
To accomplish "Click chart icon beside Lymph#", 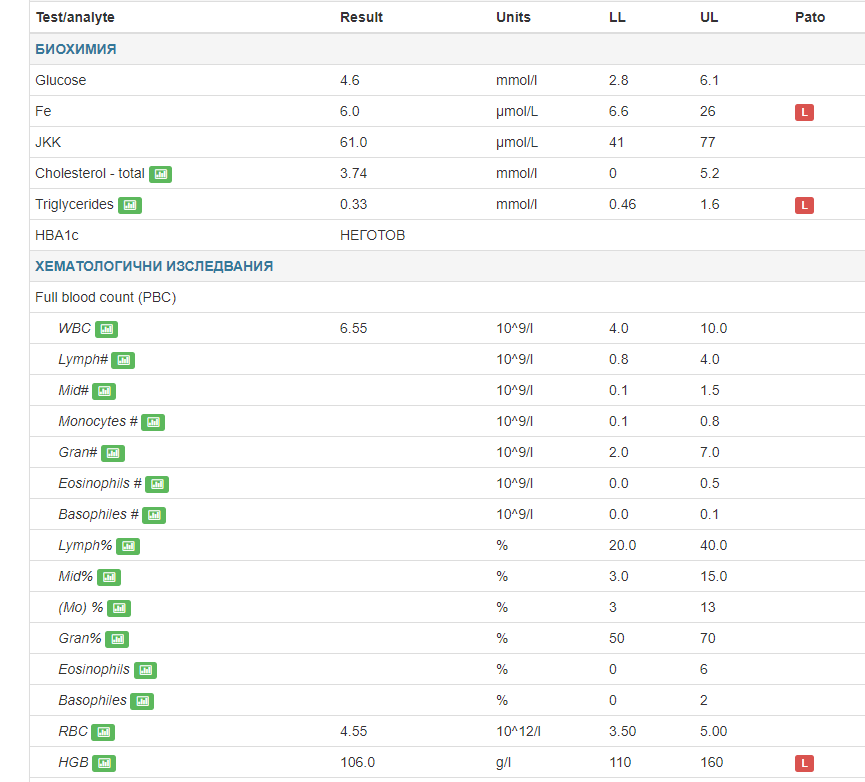I will [x=123, y=360].
